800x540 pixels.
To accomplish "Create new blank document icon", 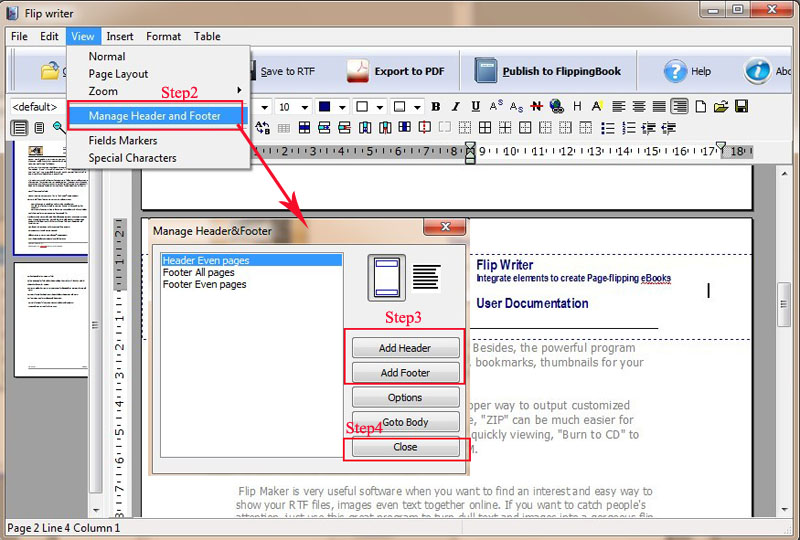I will point(701,107).
